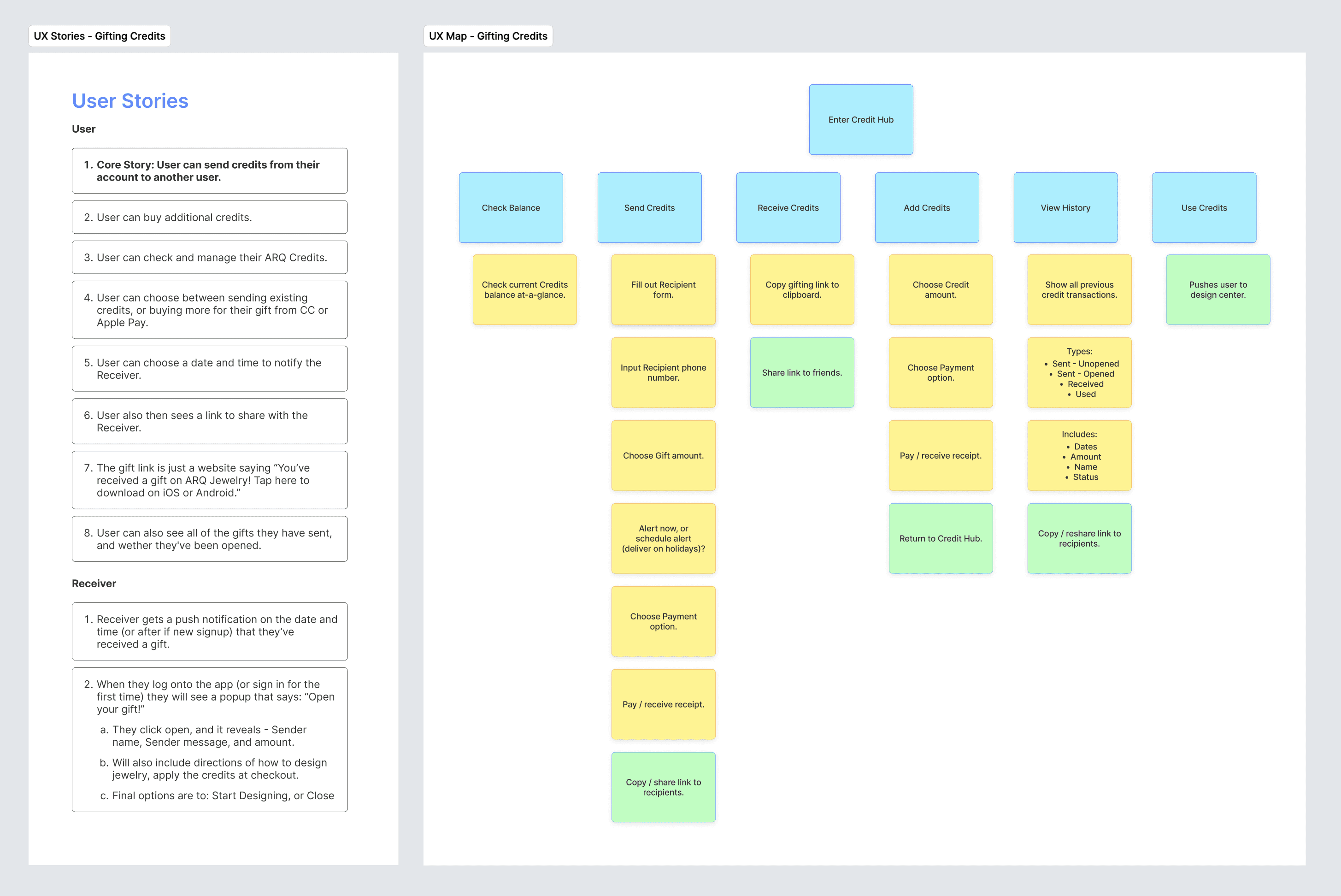
Task: Select the Use Credits card
Action: pos(1204,207)
